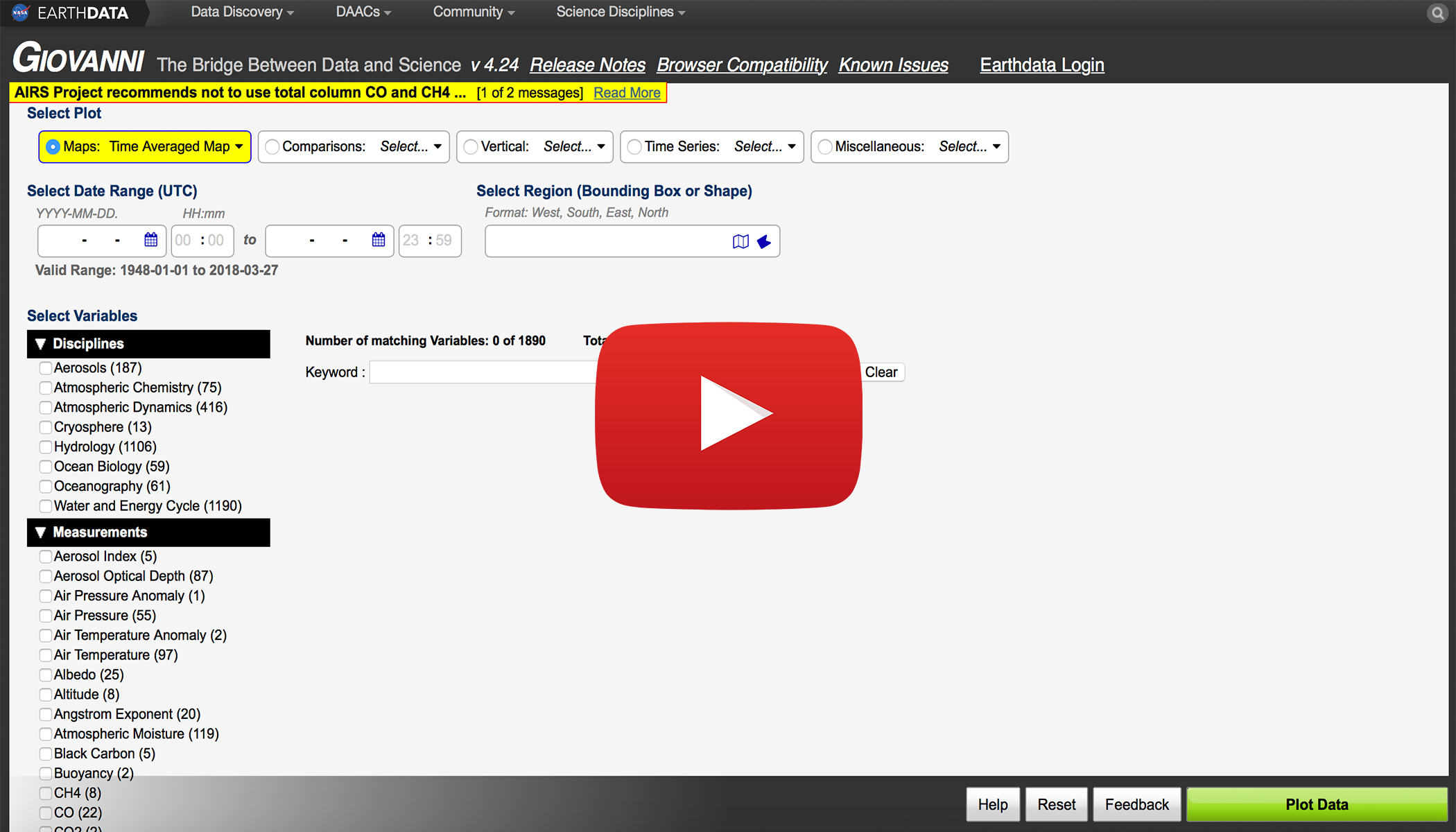Check the Albedo checkbox
This screenshot has width=1456, height=832.
[x=46, y=675]
